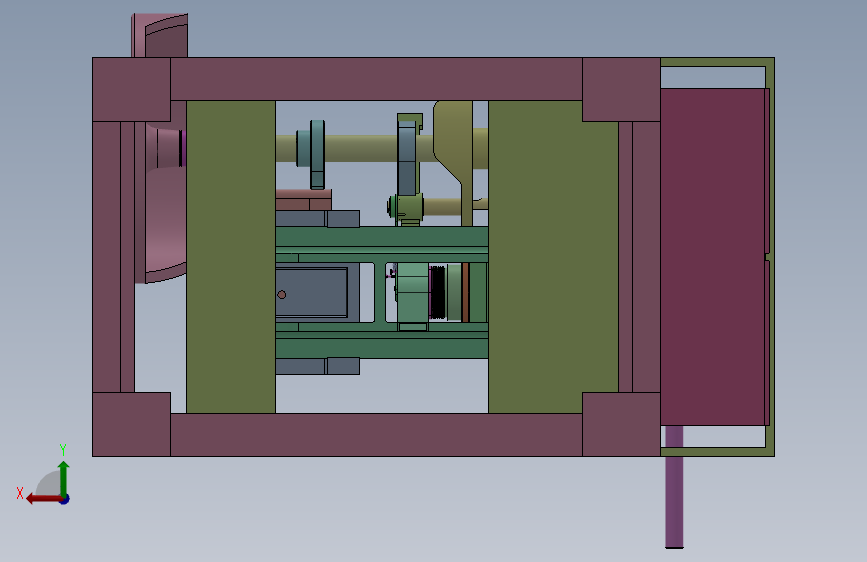Select the purple rod protruding below the frame

point(674,487)
